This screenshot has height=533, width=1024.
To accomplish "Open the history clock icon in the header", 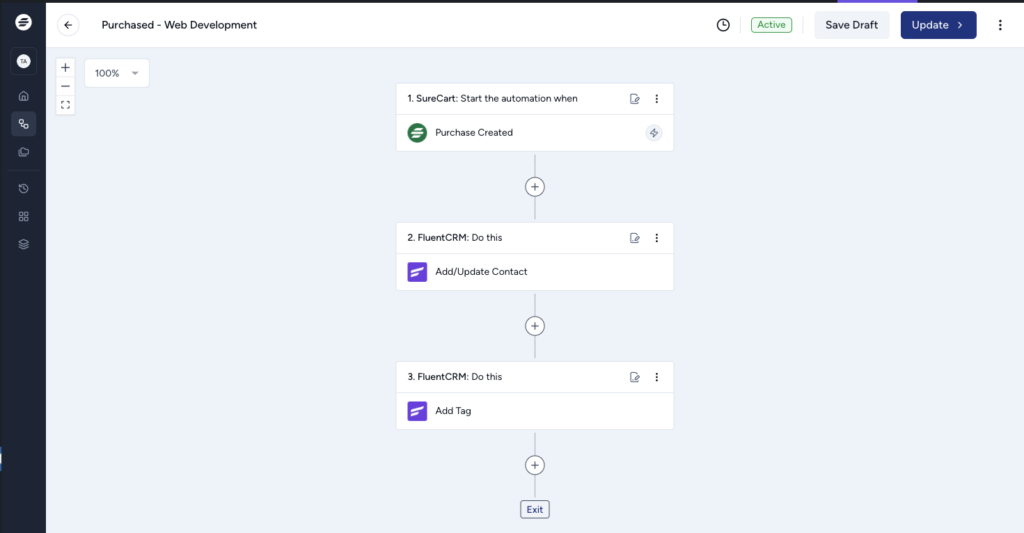I will (x=723, y=25).
